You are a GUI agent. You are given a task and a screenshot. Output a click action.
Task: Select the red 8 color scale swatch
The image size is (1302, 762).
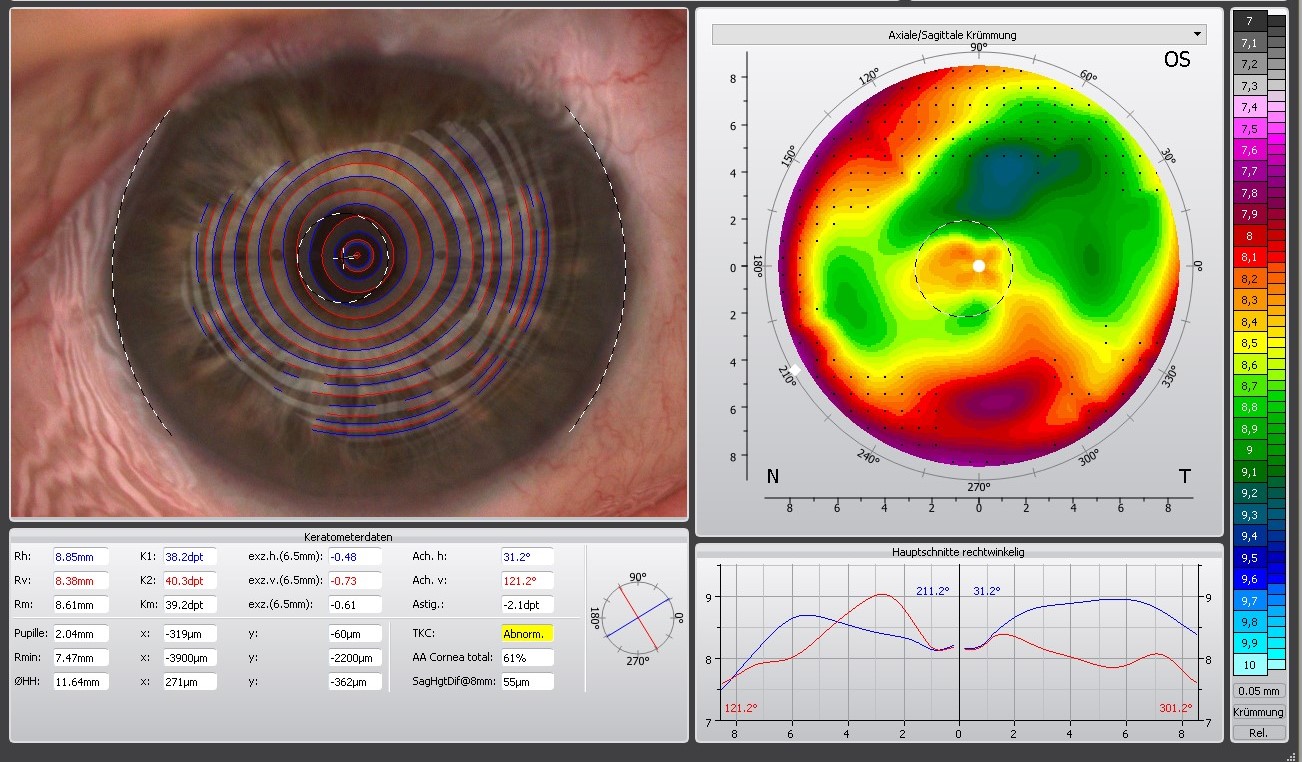coord(1249,236)
